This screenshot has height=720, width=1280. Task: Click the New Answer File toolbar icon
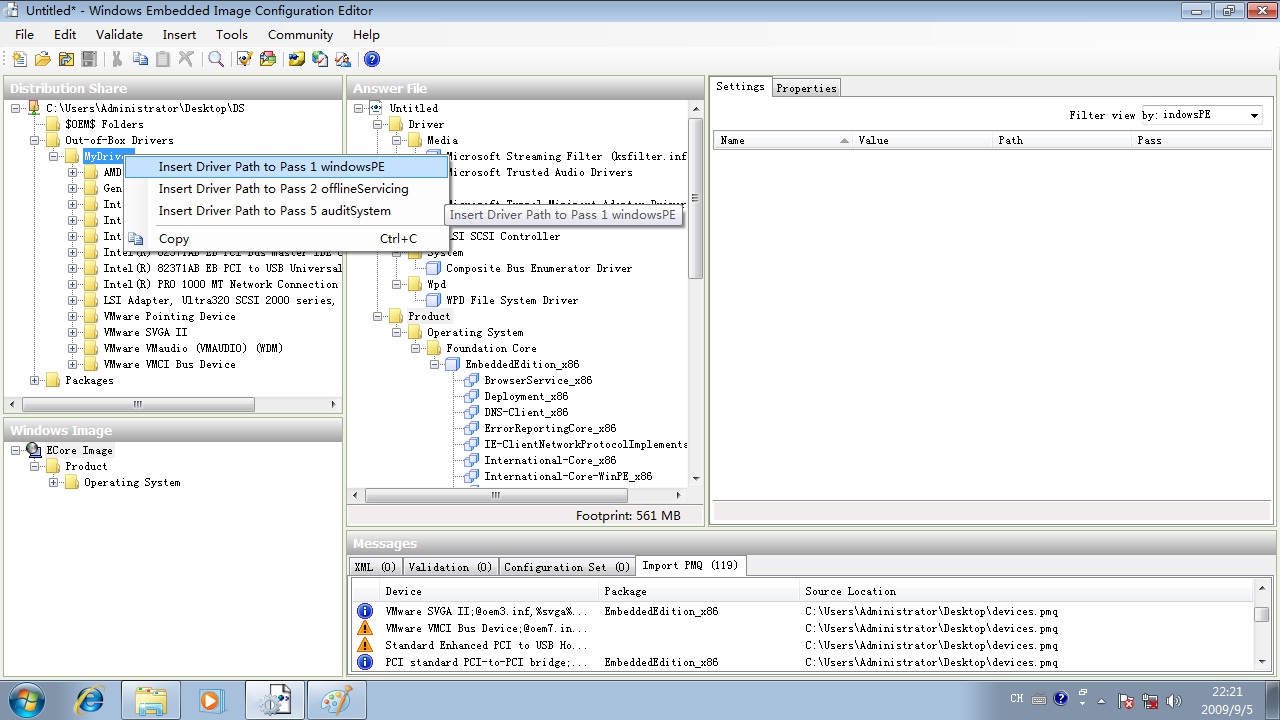(x=19, y=59)
